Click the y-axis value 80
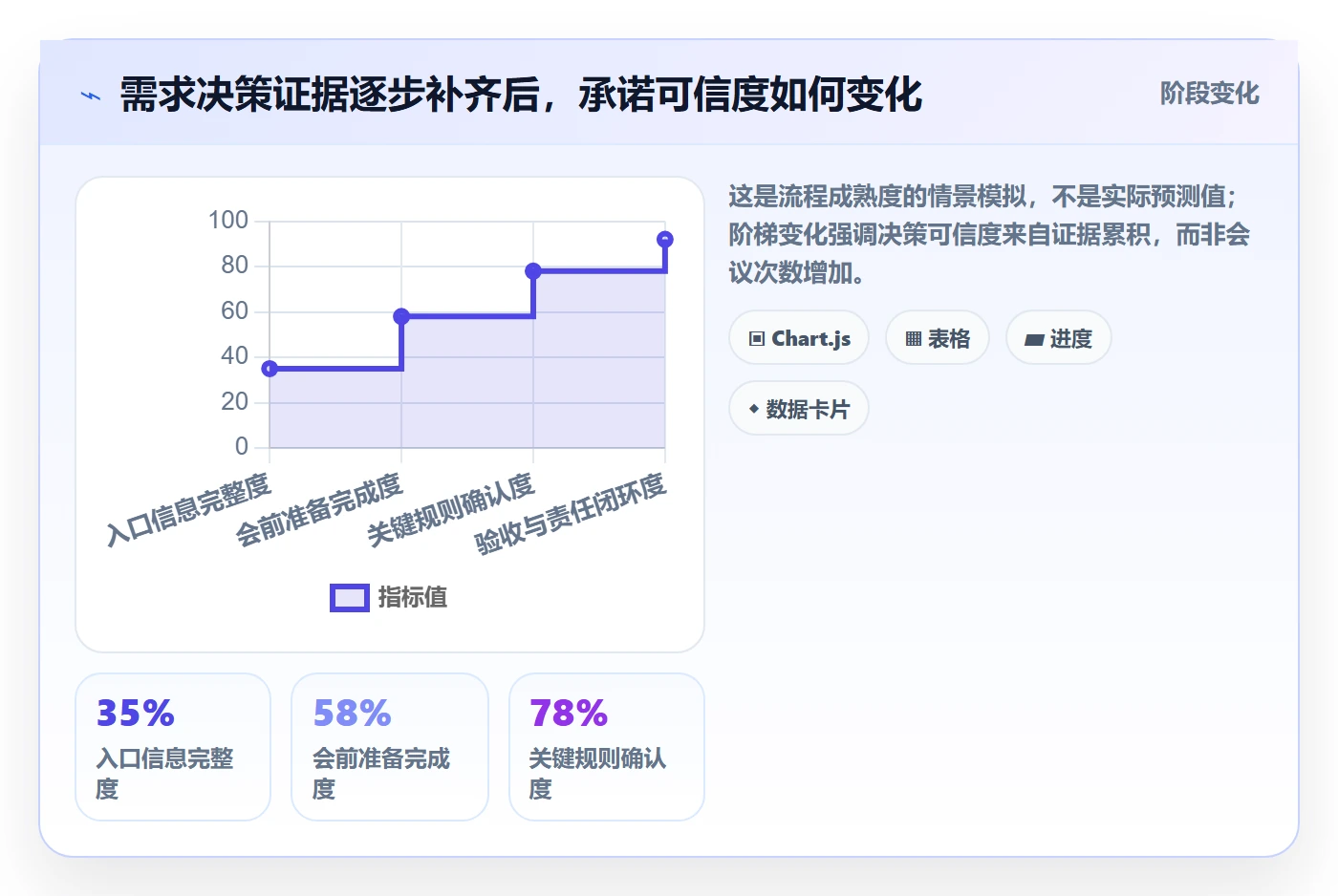 point(235,266)
